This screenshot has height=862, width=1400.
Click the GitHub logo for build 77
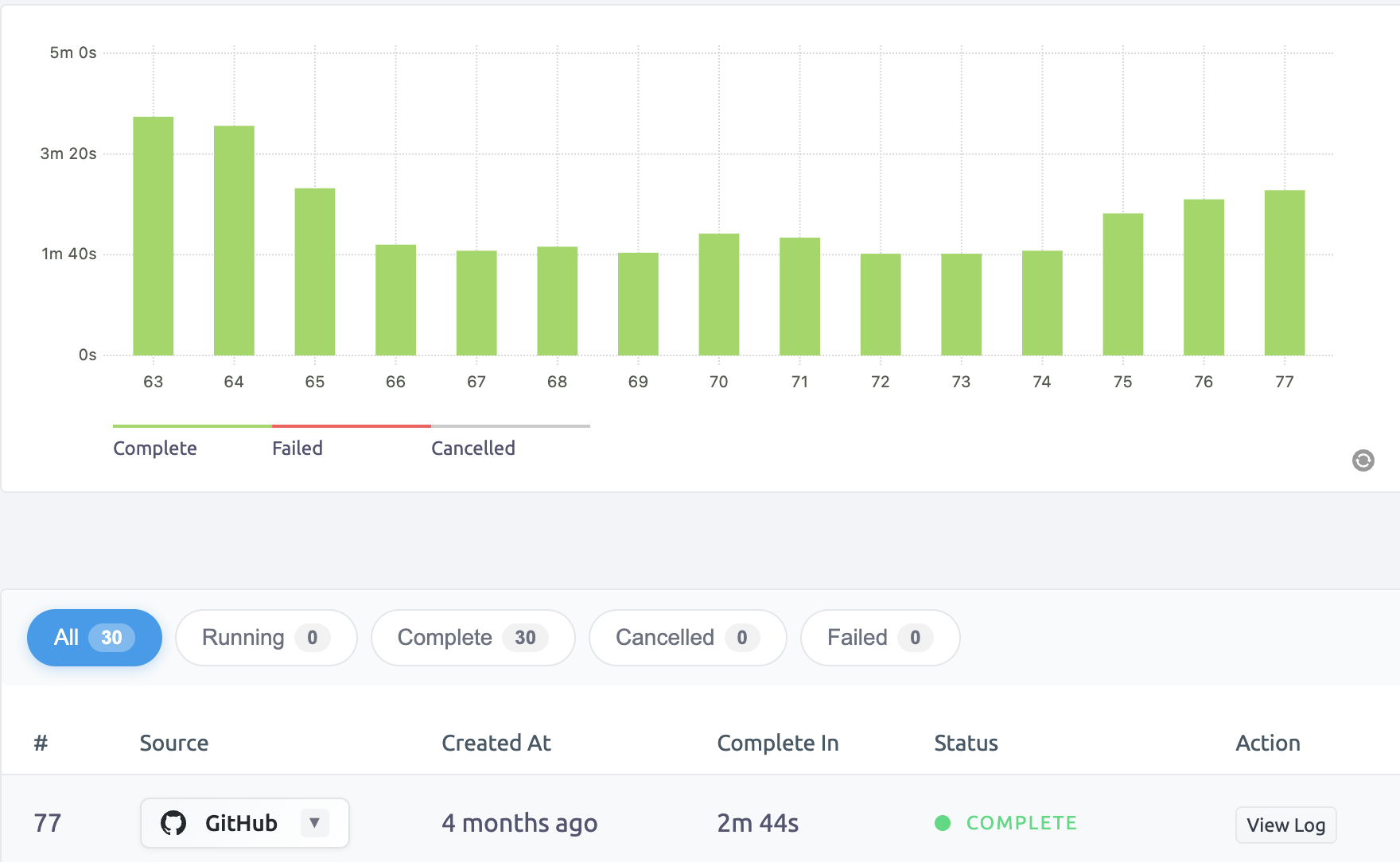pos(174,823)
